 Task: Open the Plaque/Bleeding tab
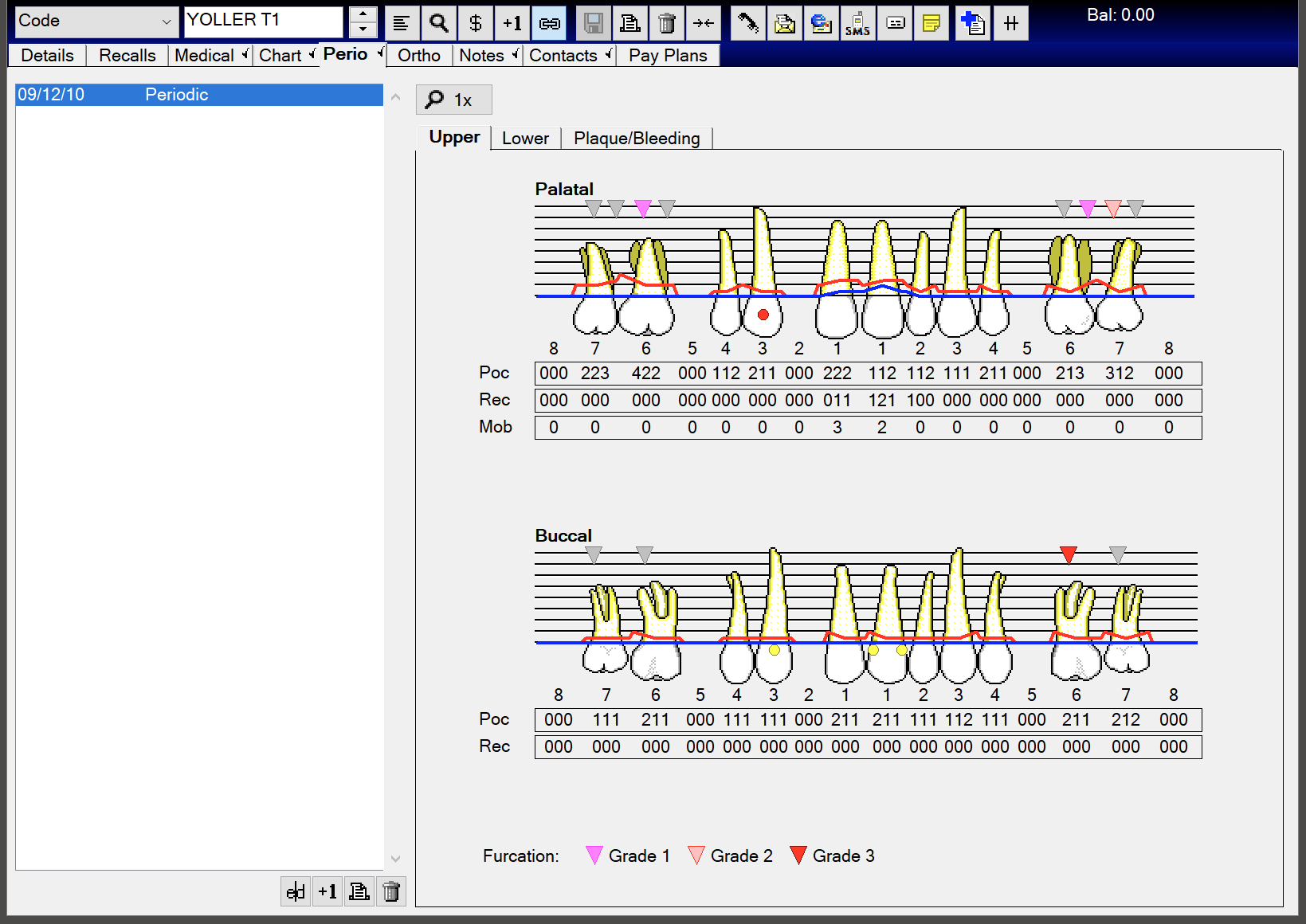637,138
